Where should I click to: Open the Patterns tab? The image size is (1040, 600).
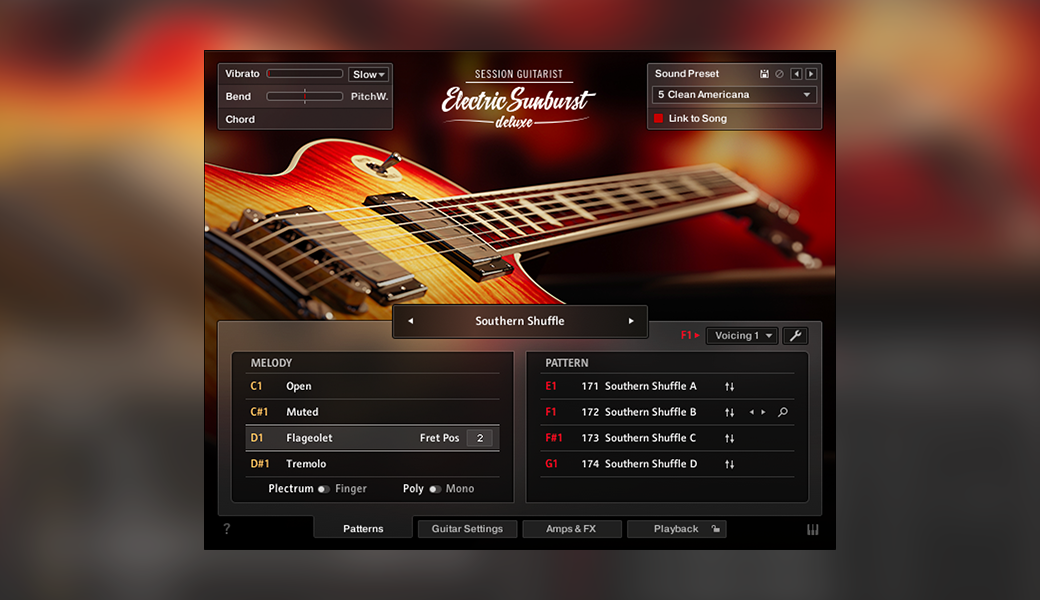(363, 528)
